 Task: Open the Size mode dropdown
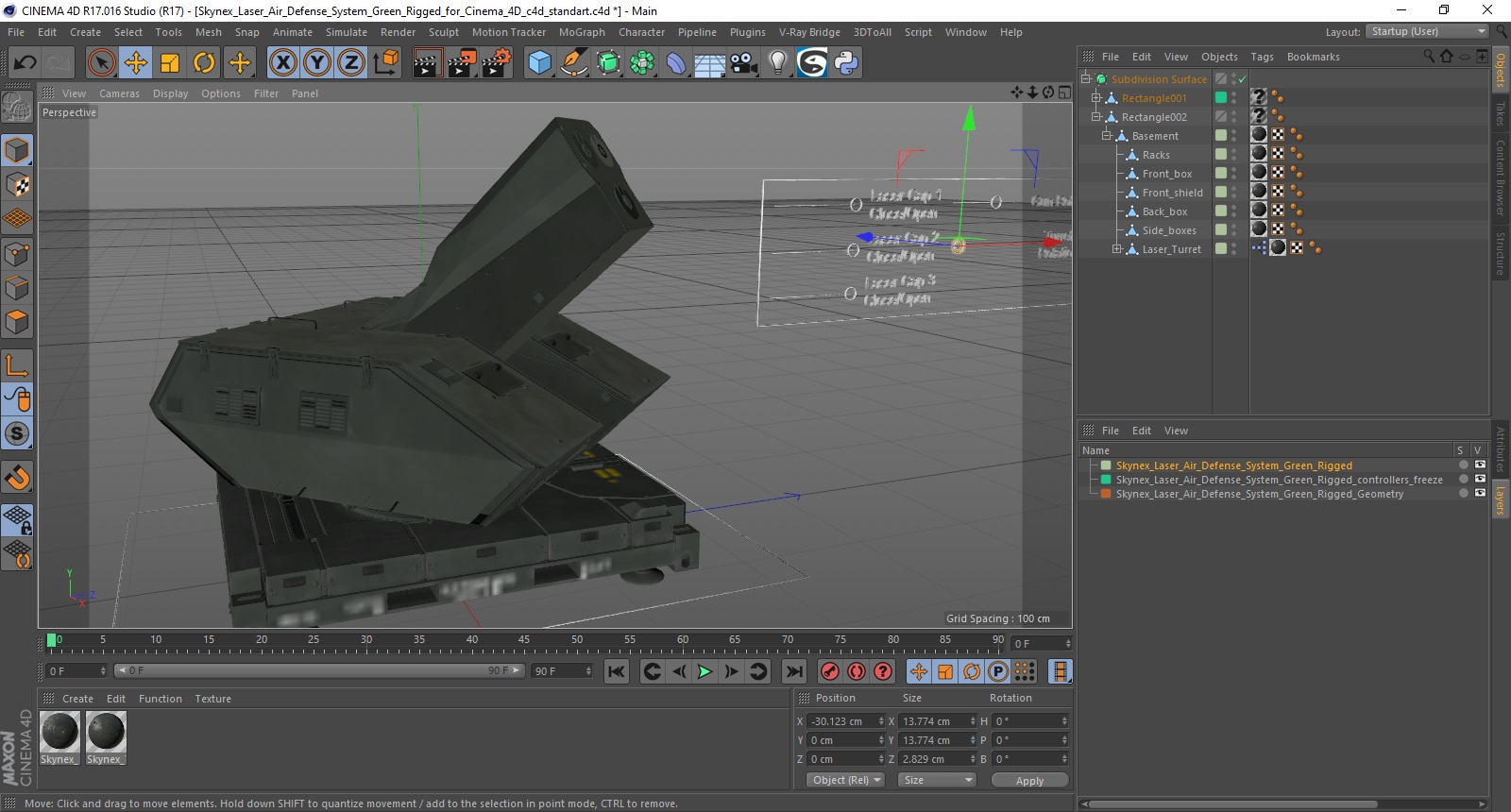point(937,780)
